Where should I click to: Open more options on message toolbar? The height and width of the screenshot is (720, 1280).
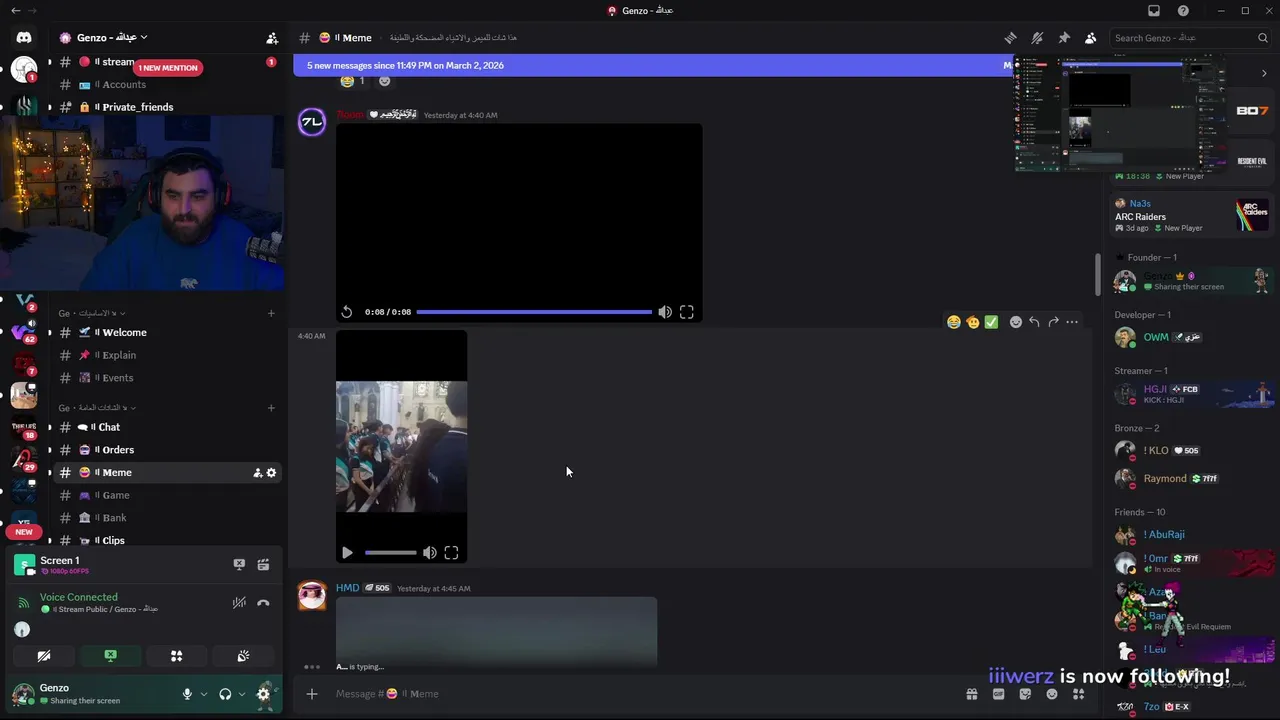[x=1072, y=322]
